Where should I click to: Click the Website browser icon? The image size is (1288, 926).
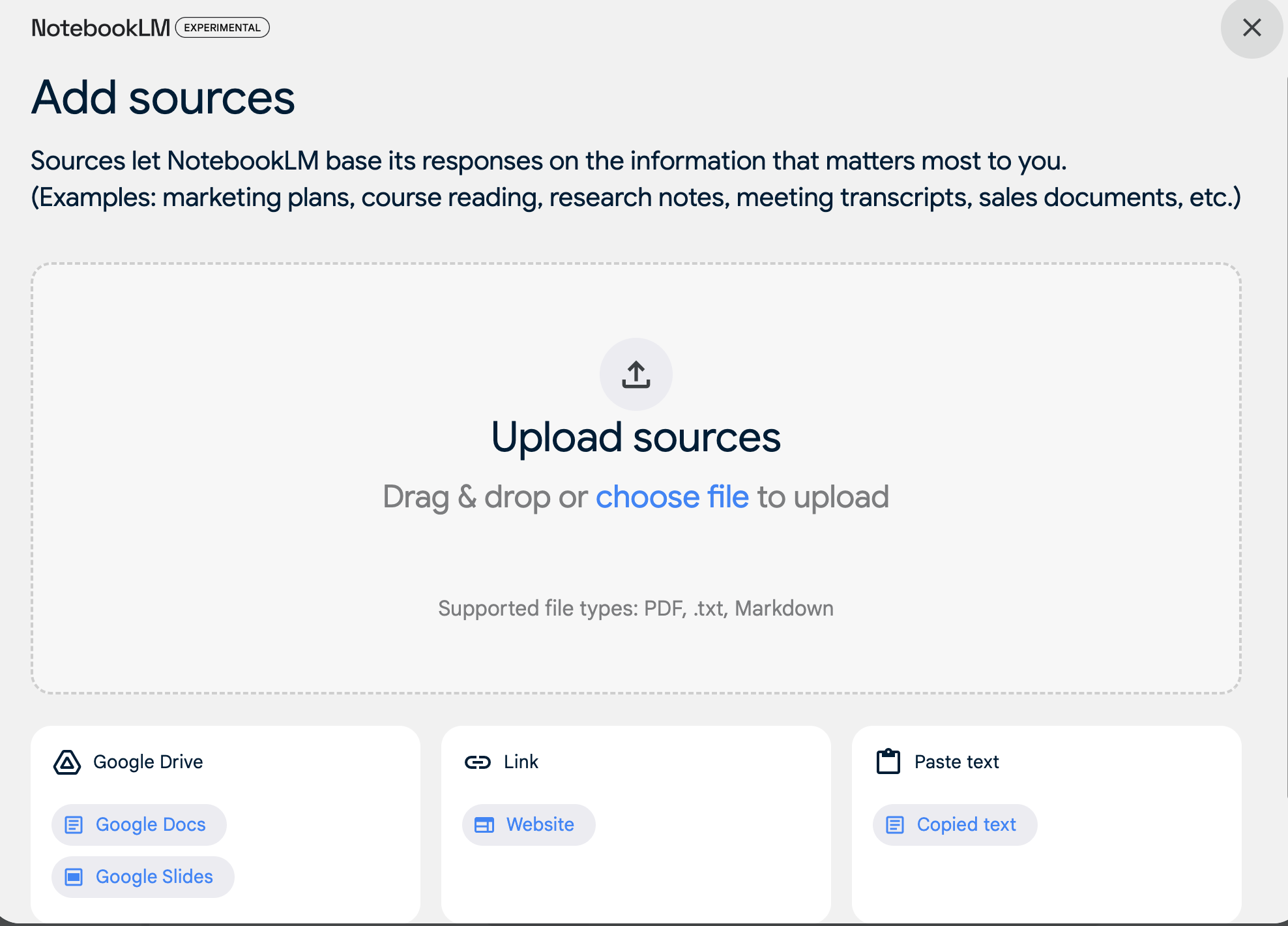click(484, 825)
